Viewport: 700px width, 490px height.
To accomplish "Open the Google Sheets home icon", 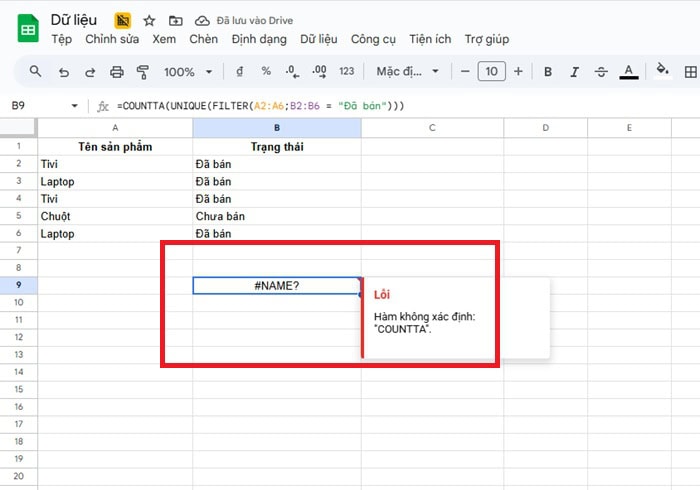I will pos(28,28).
